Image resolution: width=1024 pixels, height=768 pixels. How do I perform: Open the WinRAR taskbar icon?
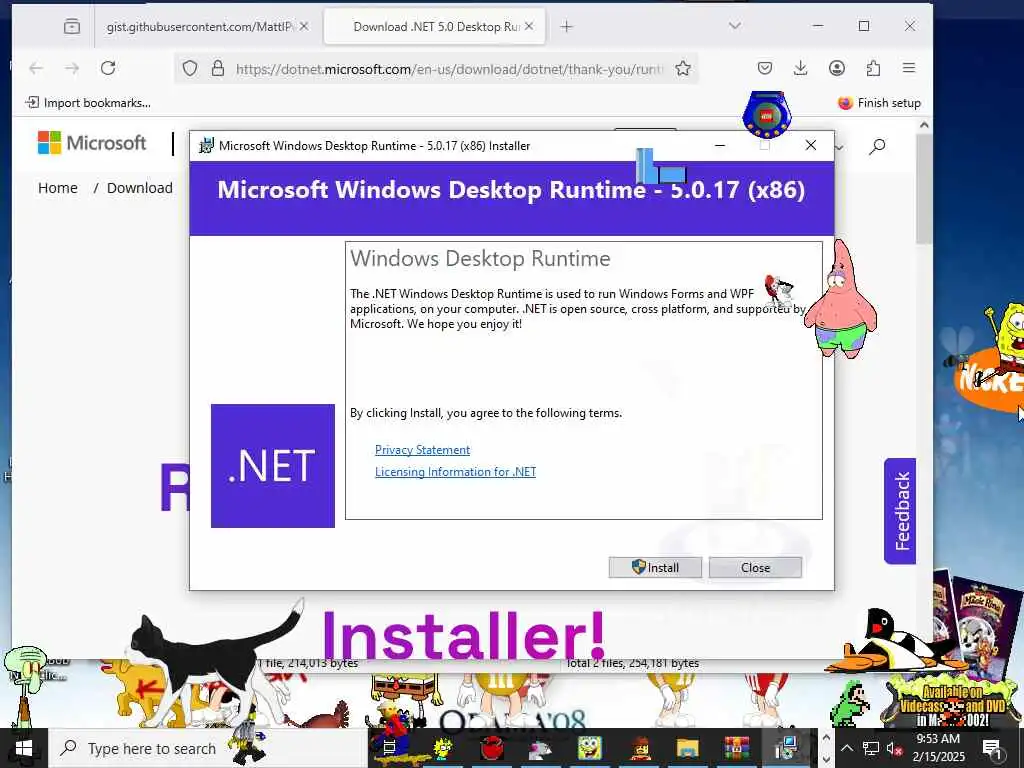737,748
